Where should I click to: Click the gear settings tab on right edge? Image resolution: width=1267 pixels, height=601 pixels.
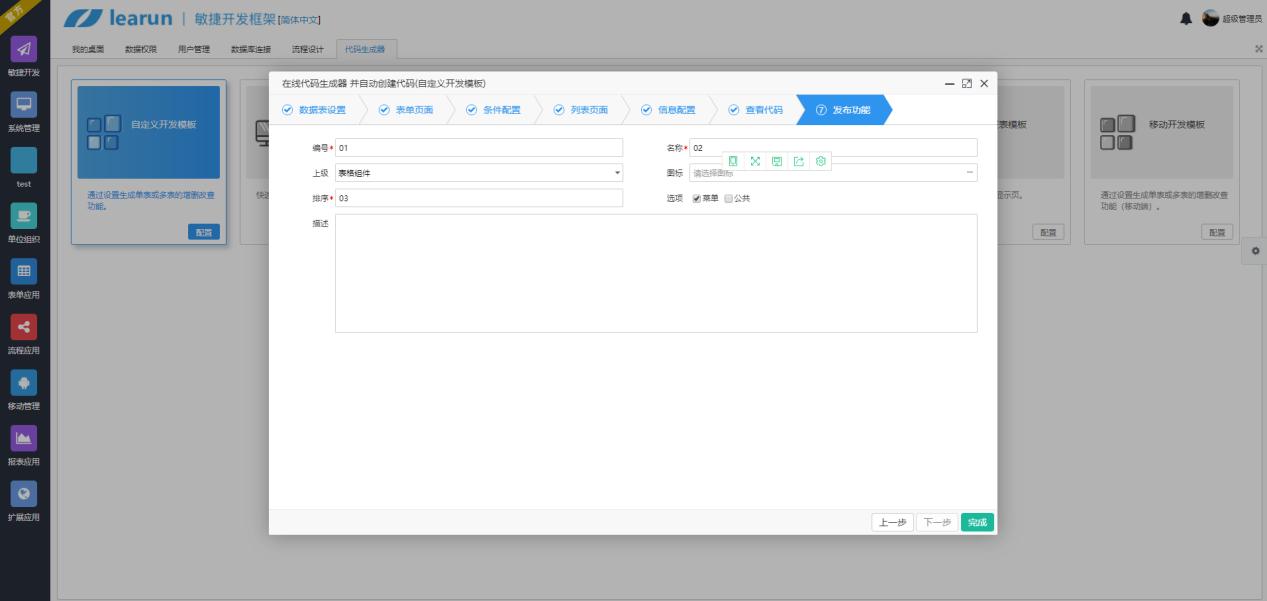pyautogui.click(x=1255, y=250)
